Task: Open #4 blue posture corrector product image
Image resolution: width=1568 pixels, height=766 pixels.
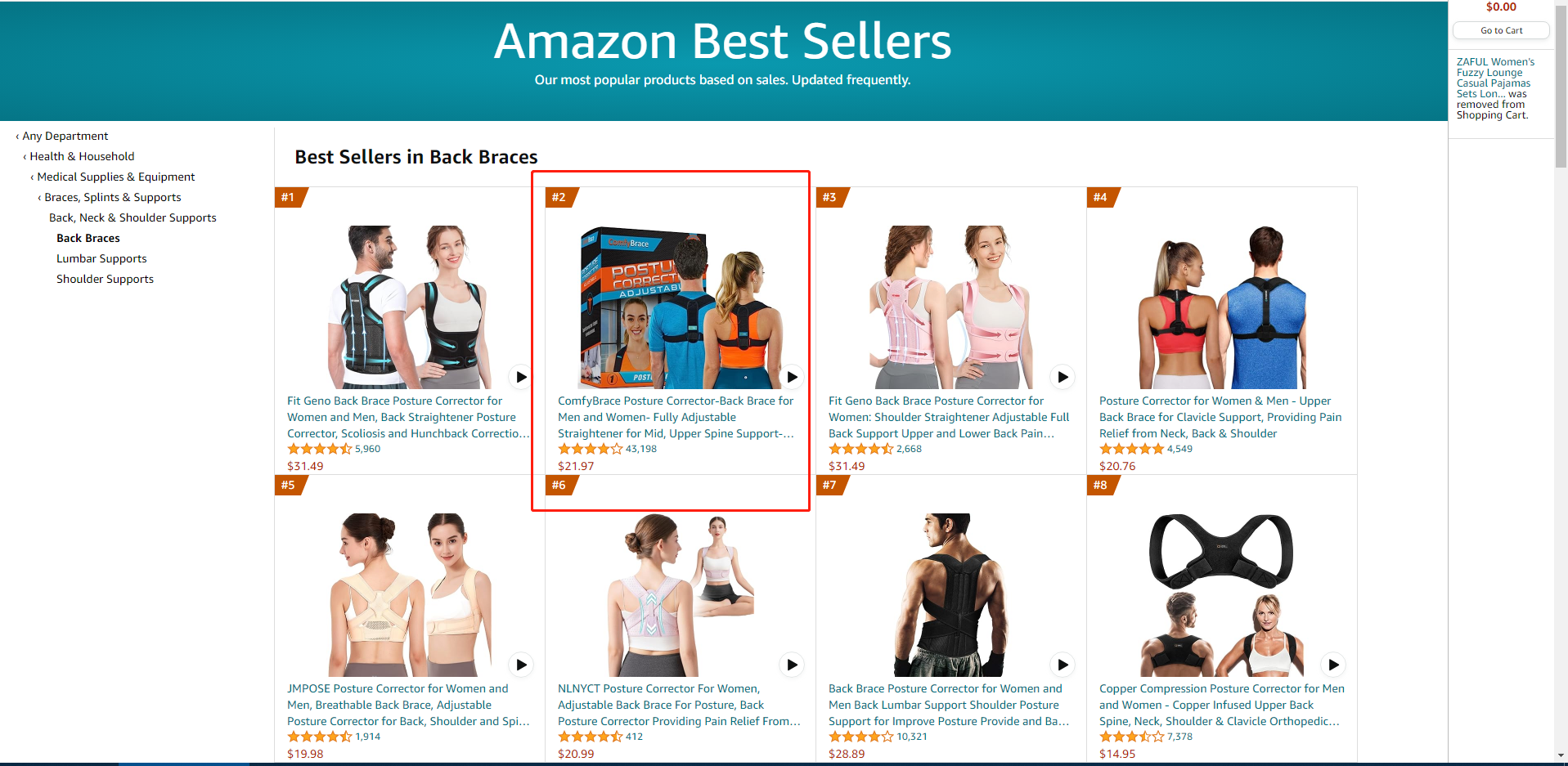Action: click(1222, 307)
